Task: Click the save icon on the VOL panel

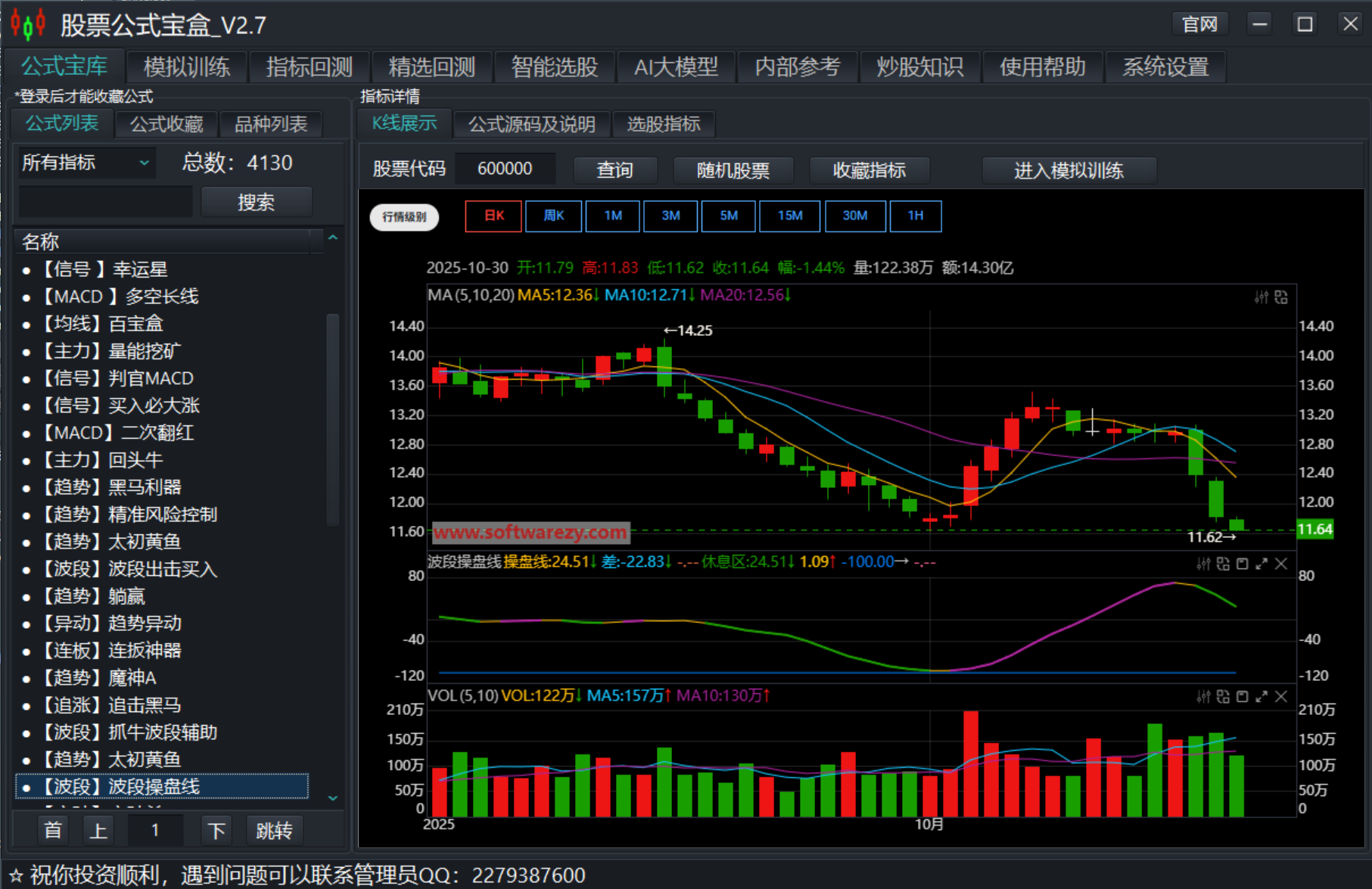Action: click(x=1243, y=697)
